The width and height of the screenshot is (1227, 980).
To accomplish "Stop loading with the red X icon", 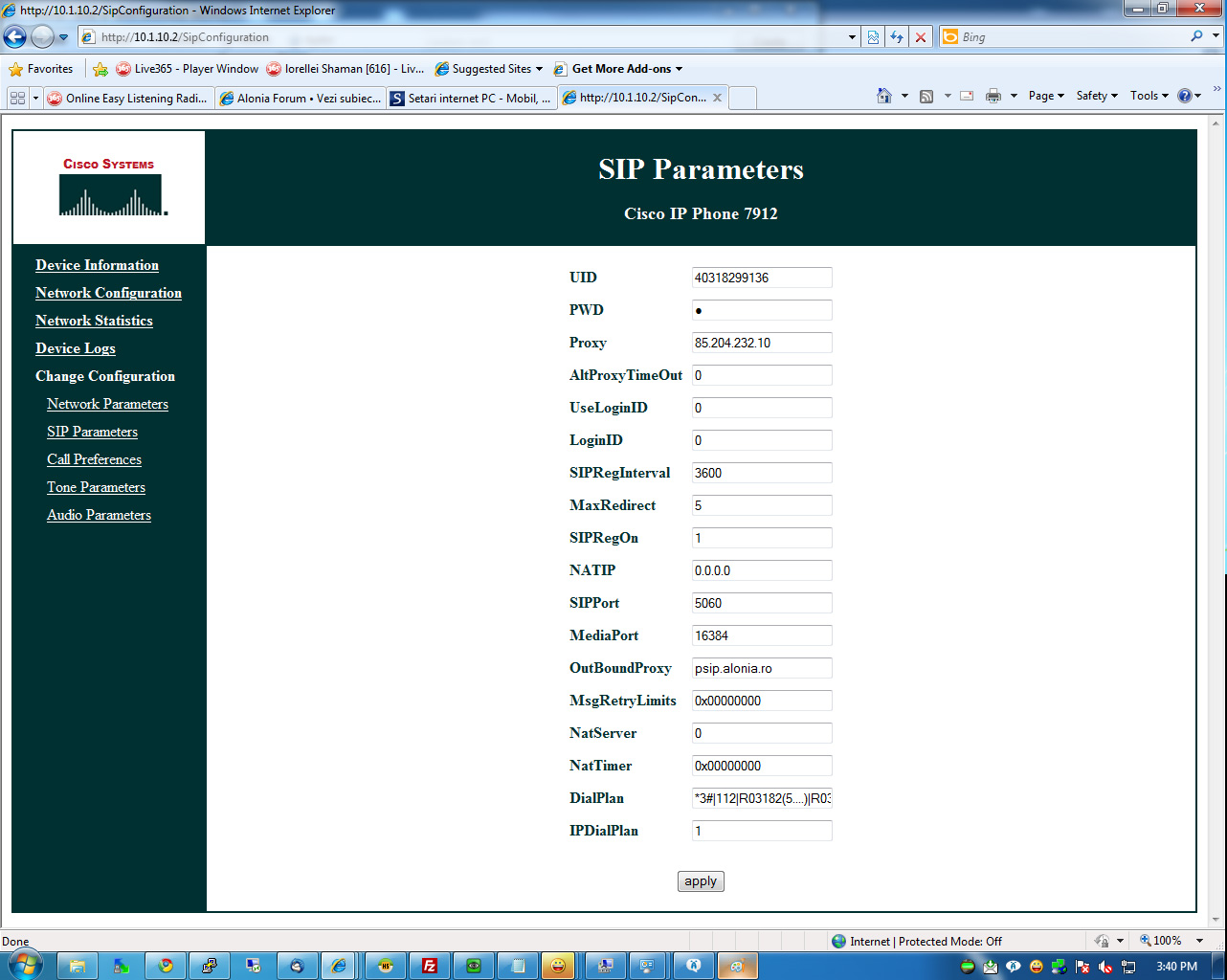I will (921, 37).
